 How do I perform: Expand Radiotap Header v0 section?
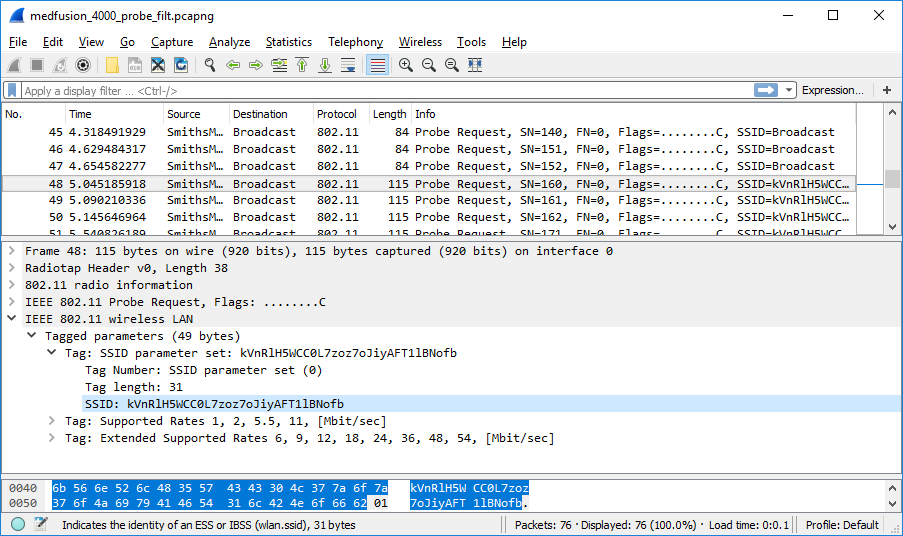click(x=12, y=268)
